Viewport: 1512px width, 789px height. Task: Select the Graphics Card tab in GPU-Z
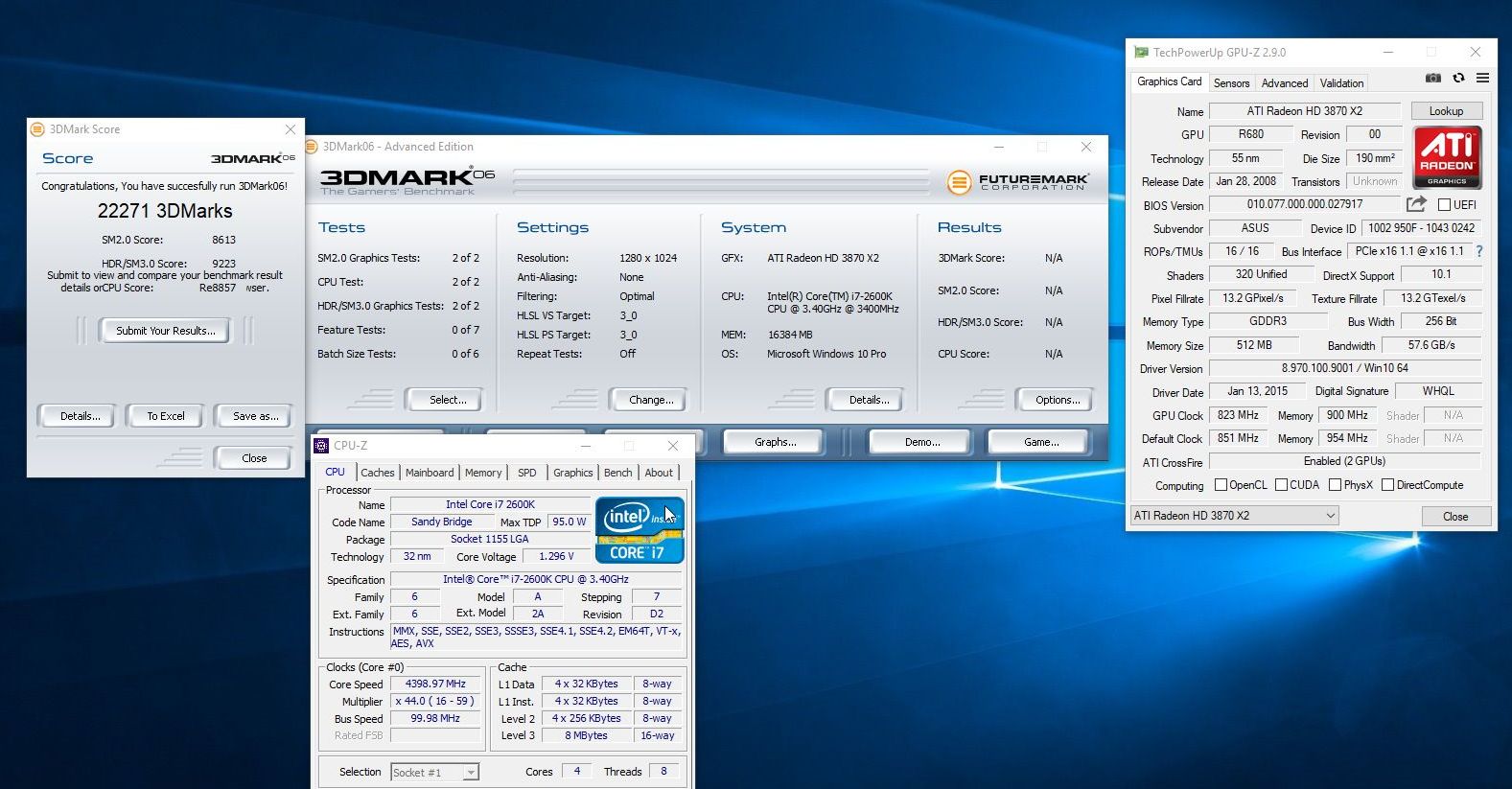coord(1169,81)
